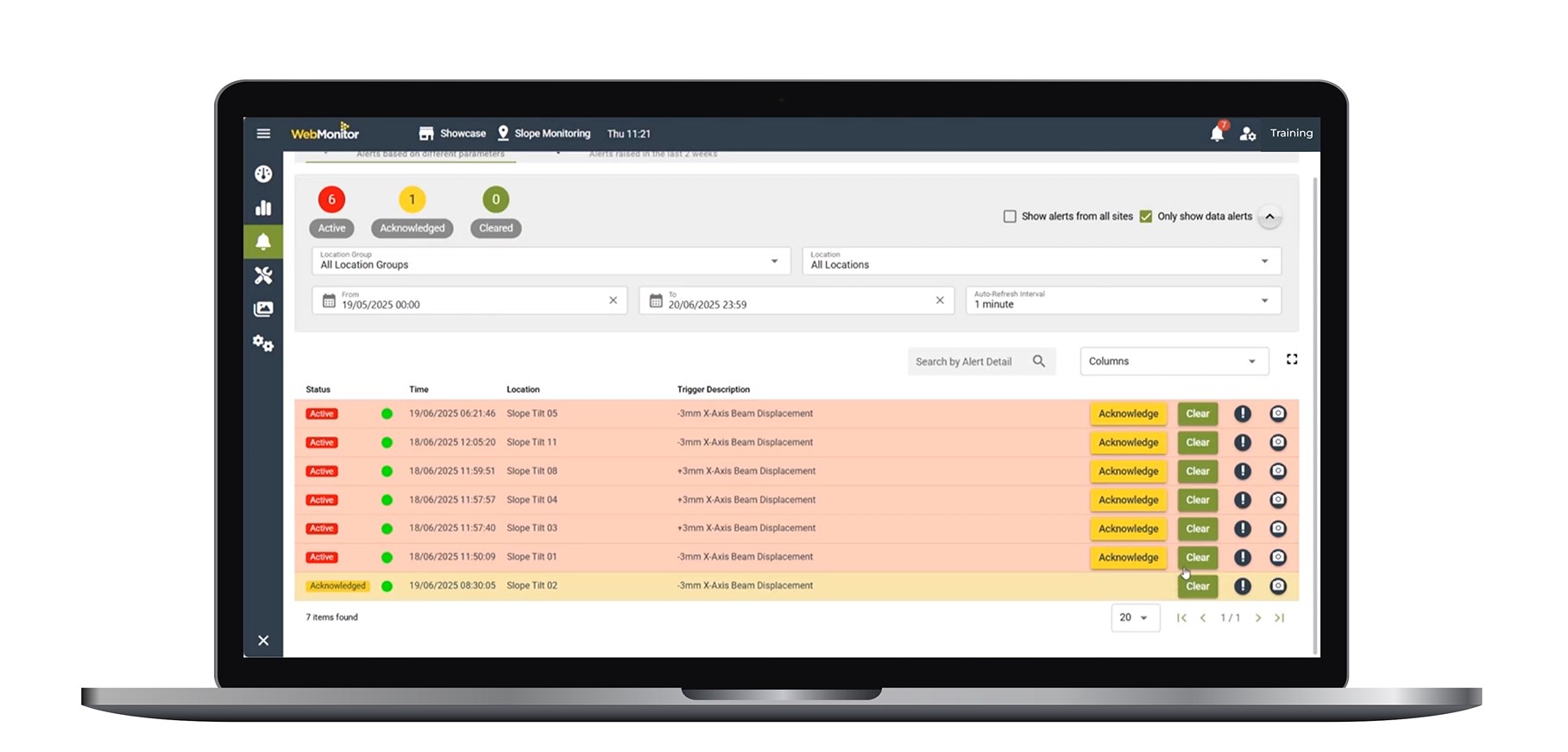Screen dimensions: 1568x752
Task: Open the hamburger menu in top bar
Action: tap(263, 134)
